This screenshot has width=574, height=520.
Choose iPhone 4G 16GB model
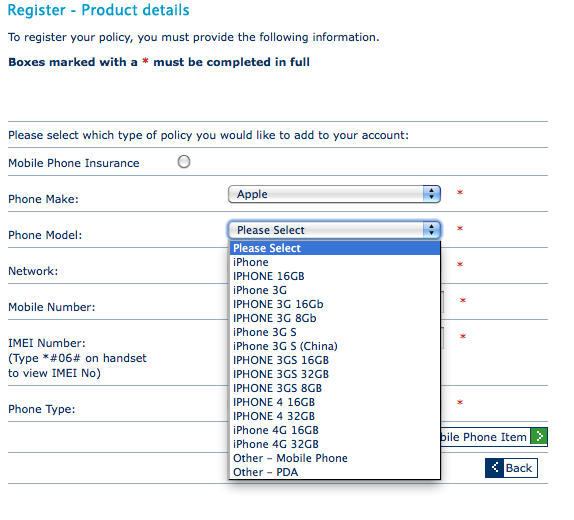(335, 430)
